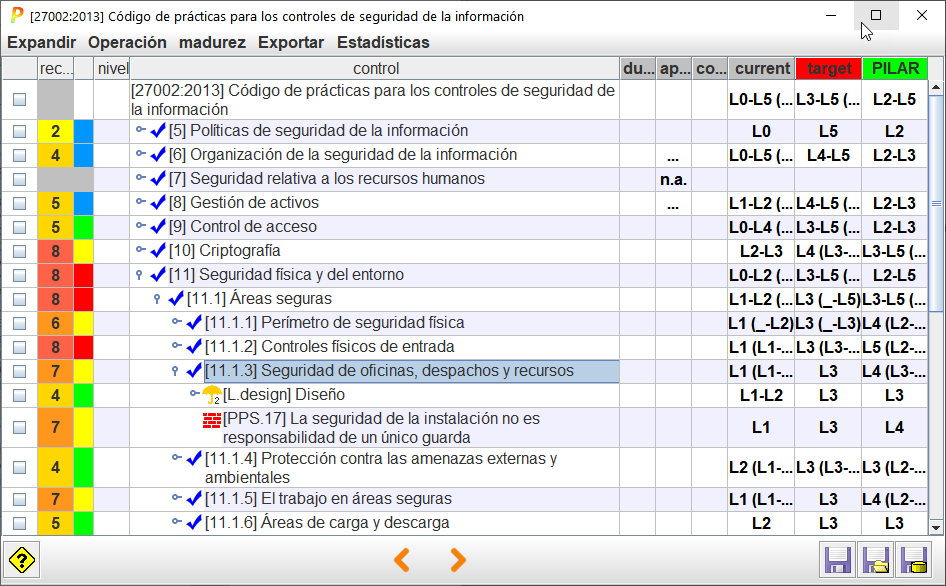This screenshot has height=586, width=946.
Task: Click the orange right arrow icon
Action: coord(457,560)
